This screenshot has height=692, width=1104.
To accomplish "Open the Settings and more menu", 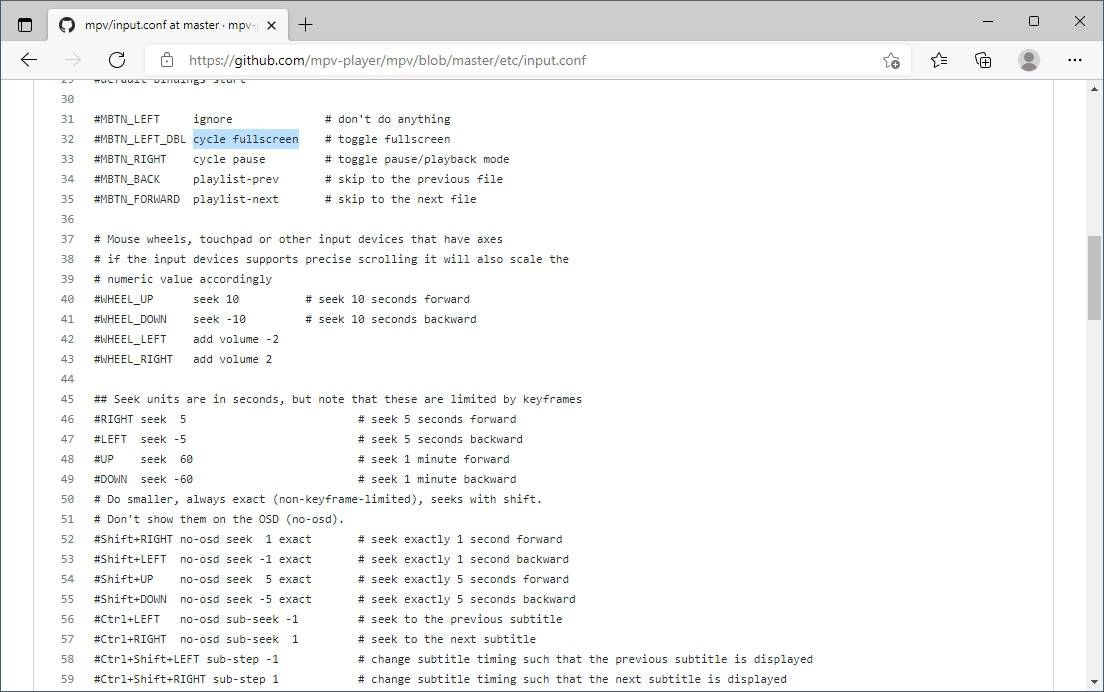I will coord(1075,60).
